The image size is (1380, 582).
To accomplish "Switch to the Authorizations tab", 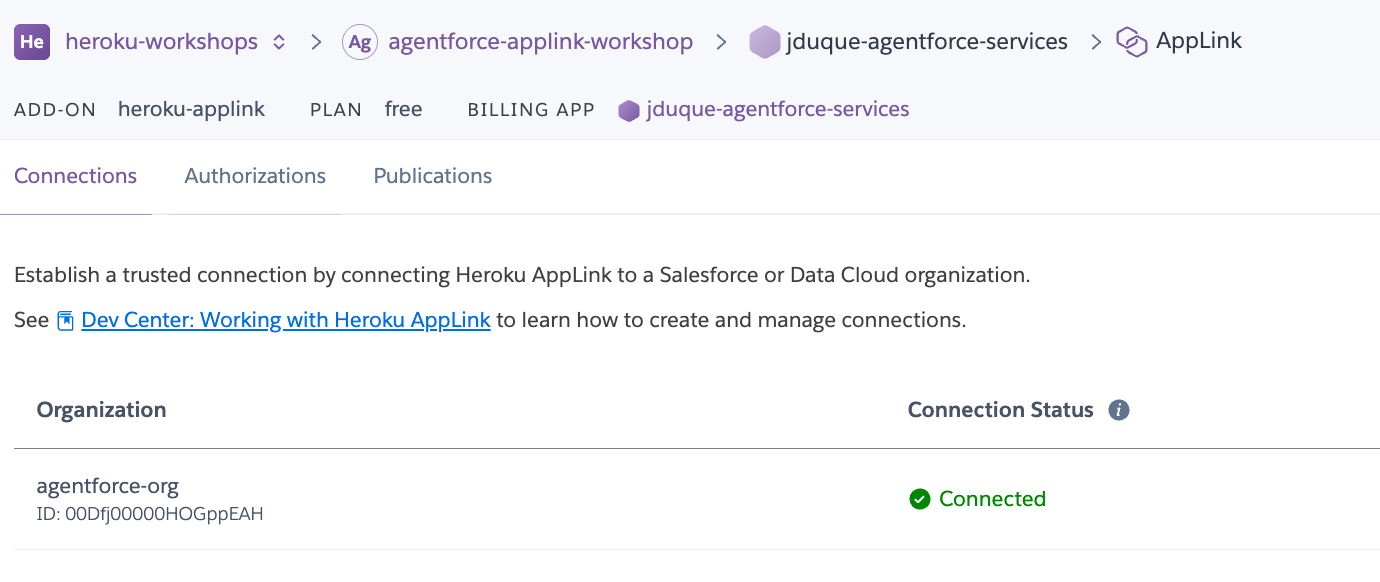I will pyautogui.click(x=254, y=176).
